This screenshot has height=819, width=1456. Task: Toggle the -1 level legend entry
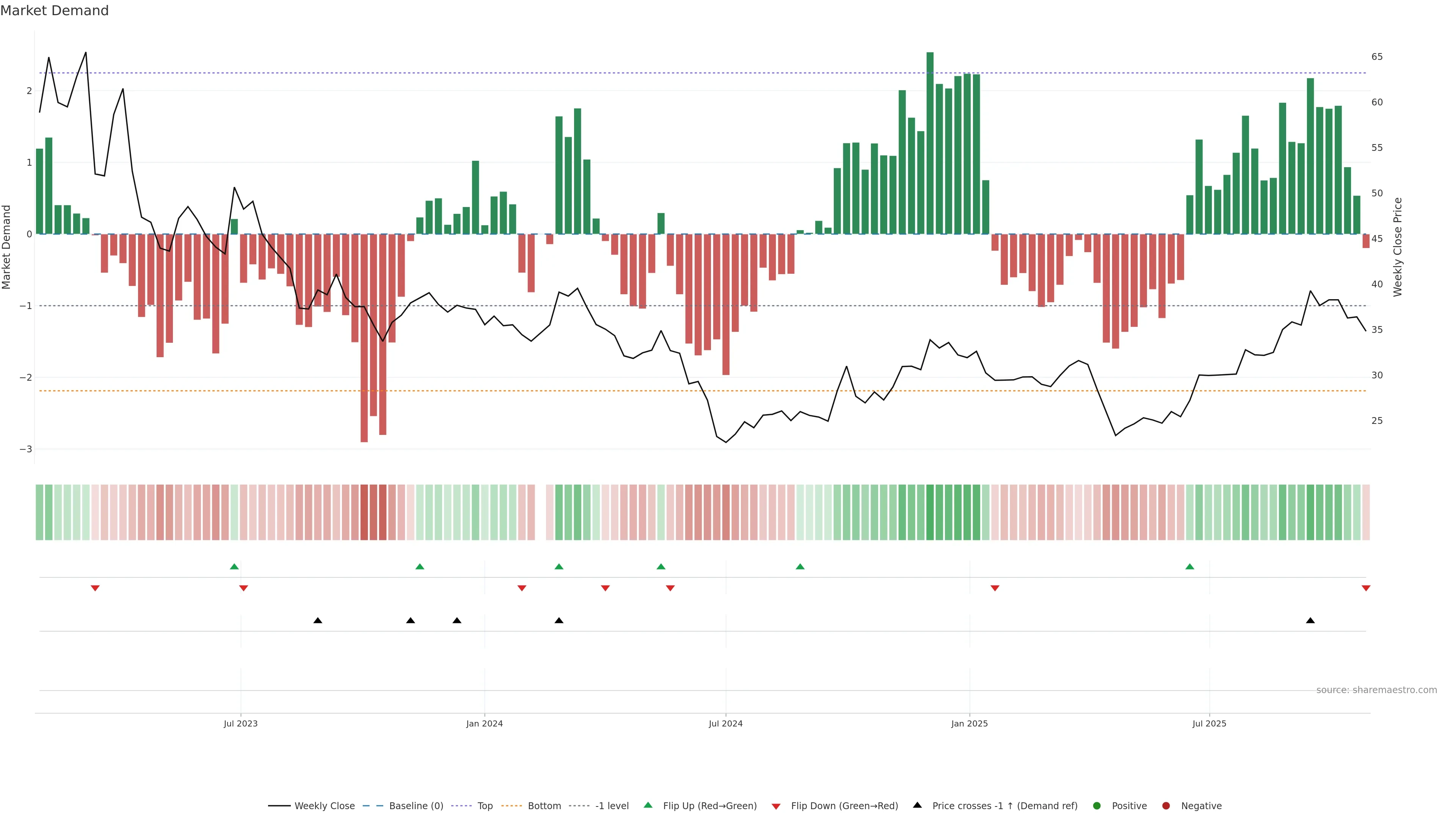(612, 805)
